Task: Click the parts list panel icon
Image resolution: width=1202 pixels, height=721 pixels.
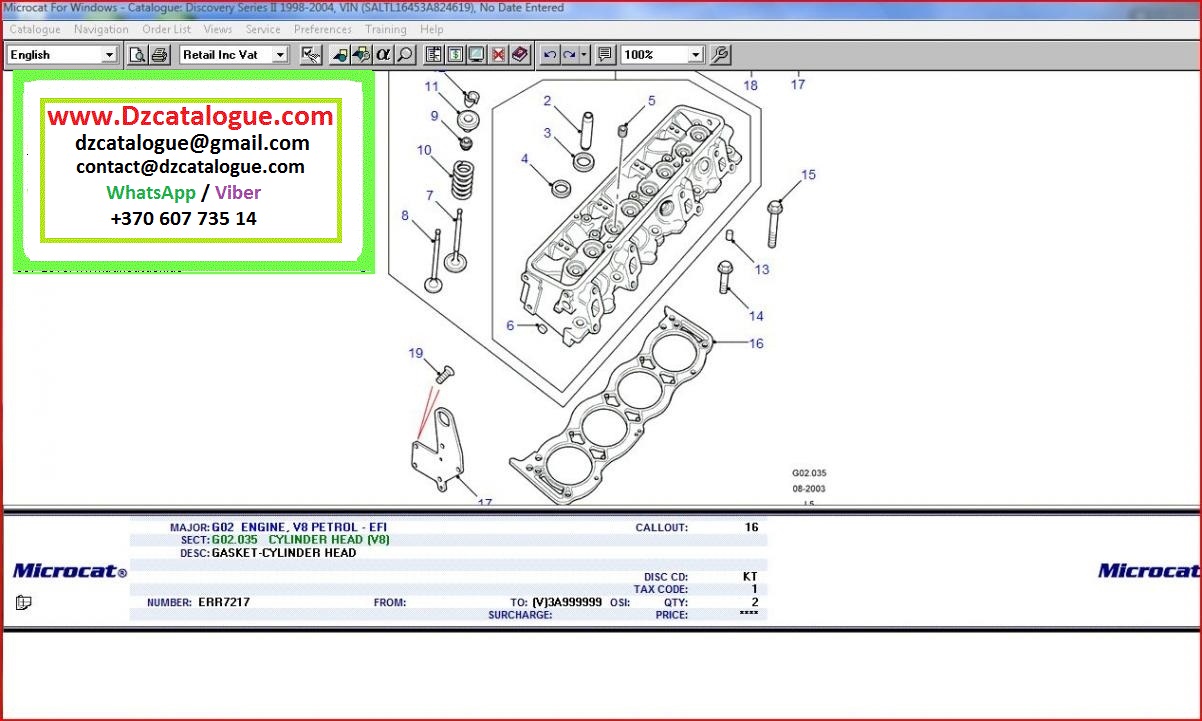Action: (x=433, y=55)
